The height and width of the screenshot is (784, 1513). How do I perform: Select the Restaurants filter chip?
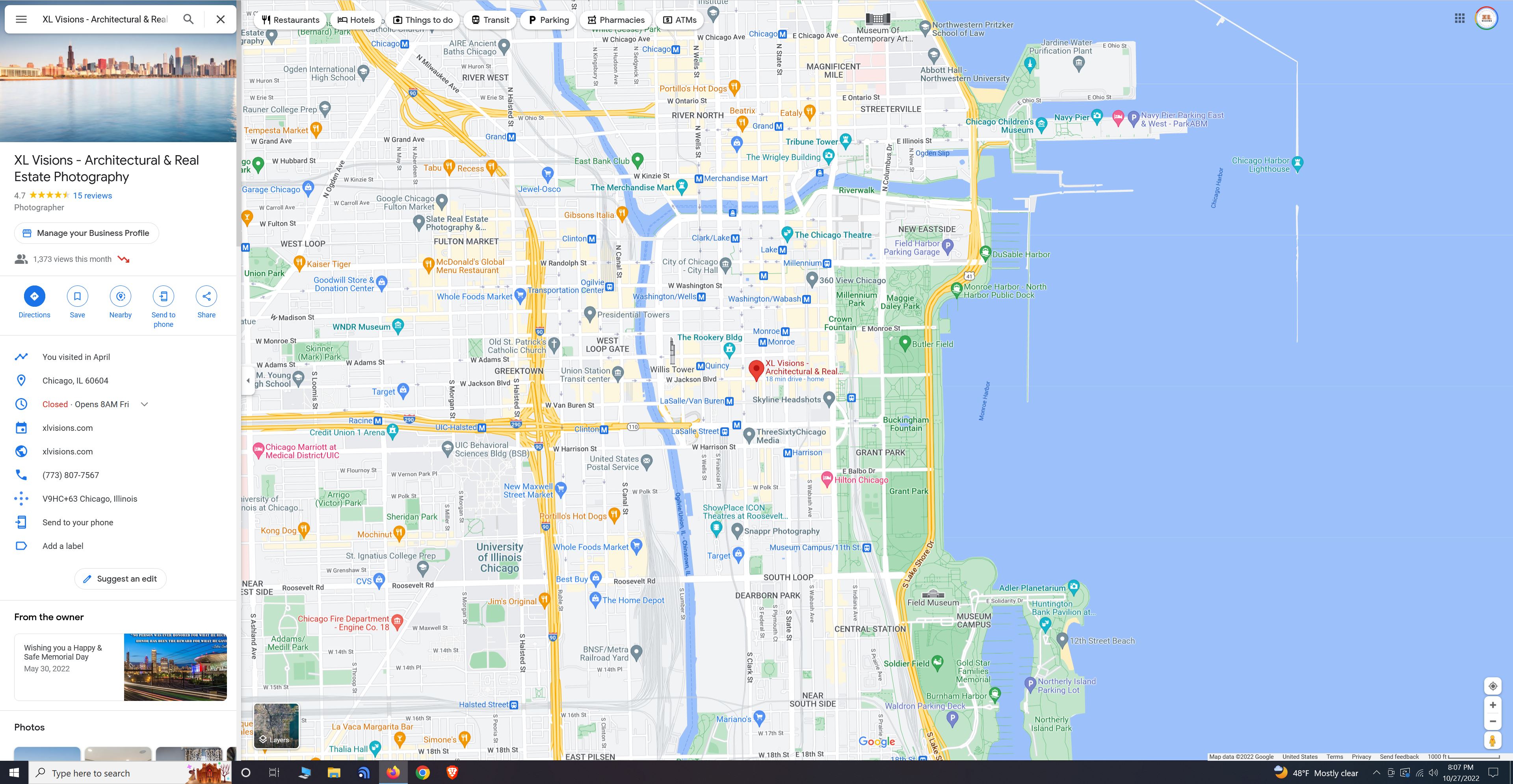pos(291,20)
